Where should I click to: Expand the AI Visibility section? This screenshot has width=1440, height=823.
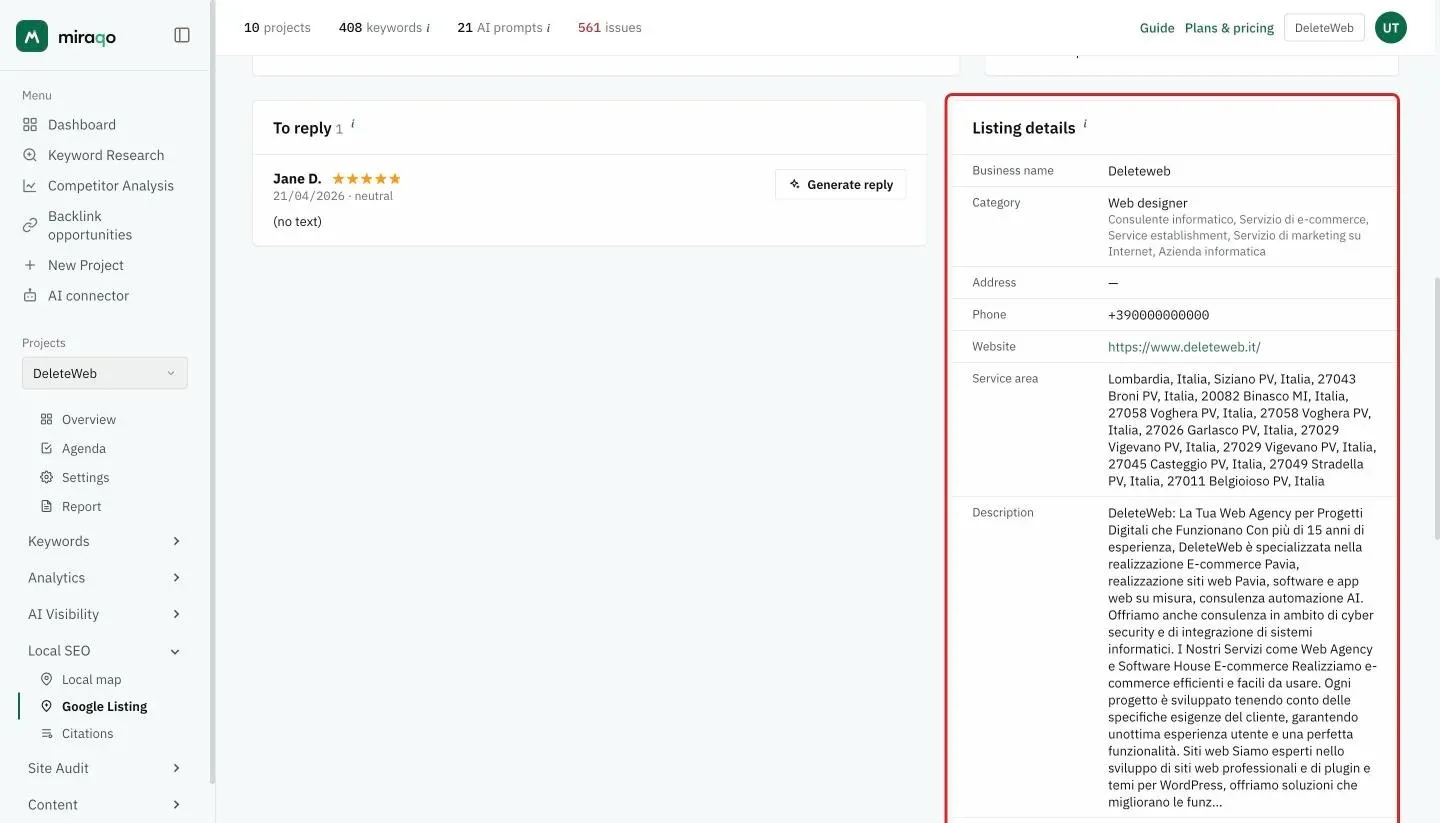point(105,614)
